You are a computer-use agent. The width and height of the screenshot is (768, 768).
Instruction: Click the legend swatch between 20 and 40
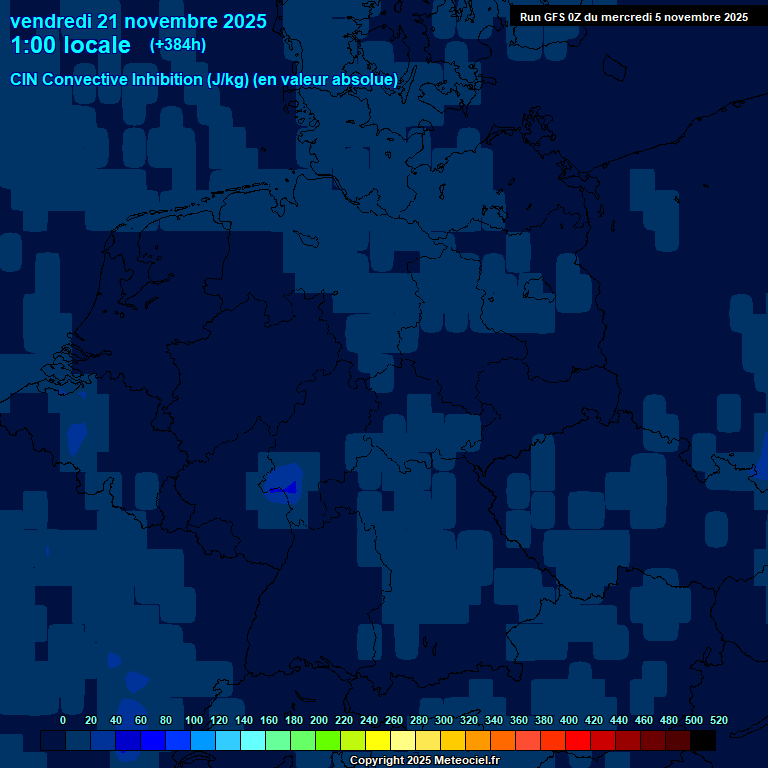(x=103, y=740)
